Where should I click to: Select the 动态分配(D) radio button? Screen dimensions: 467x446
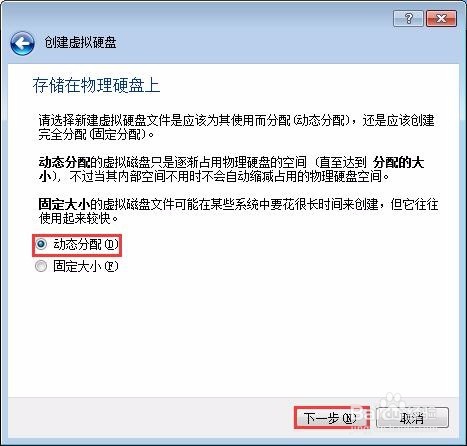coord(41,244)
